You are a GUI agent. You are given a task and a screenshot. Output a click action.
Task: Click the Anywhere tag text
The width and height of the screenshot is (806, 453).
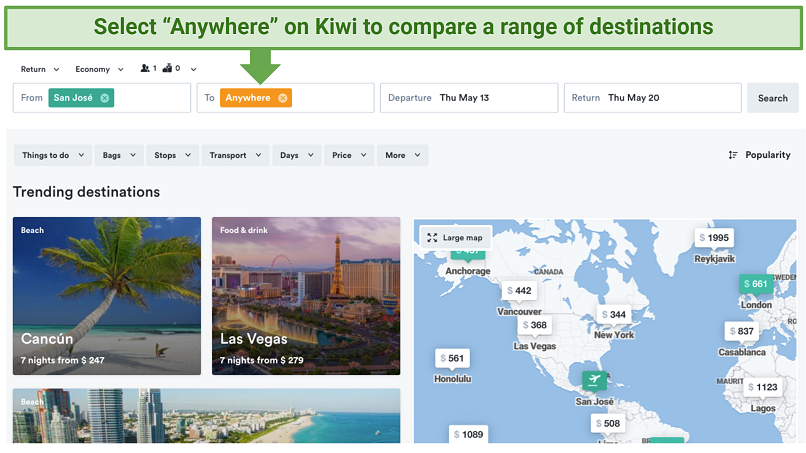(x=248, y=98)
